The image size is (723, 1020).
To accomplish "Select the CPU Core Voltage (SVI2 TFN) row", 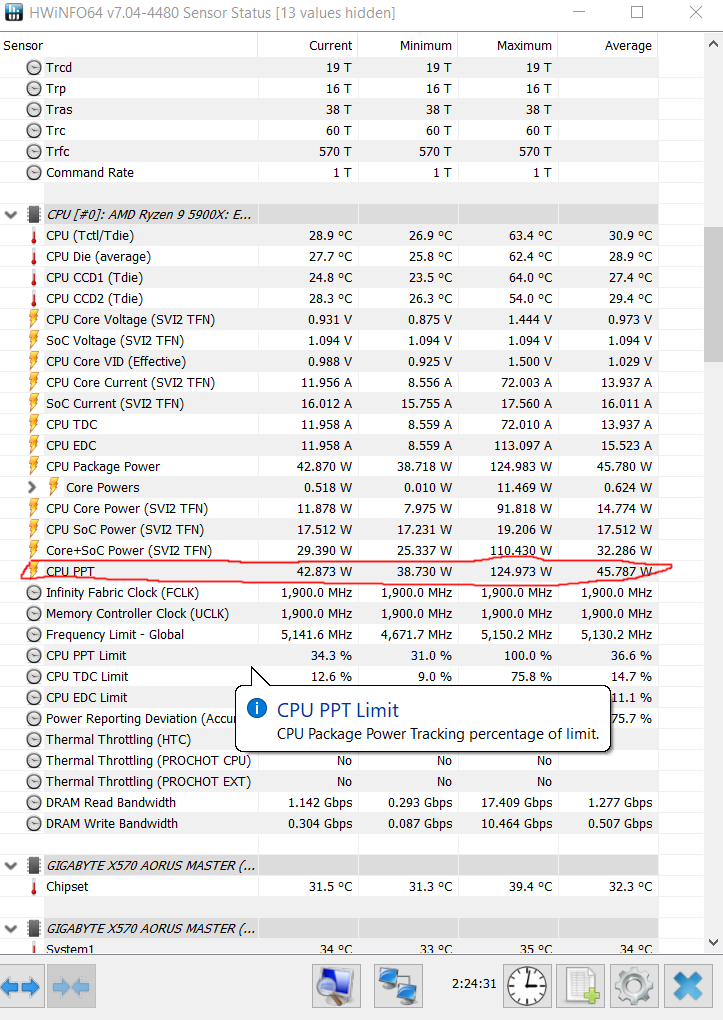I will point(329,319).
